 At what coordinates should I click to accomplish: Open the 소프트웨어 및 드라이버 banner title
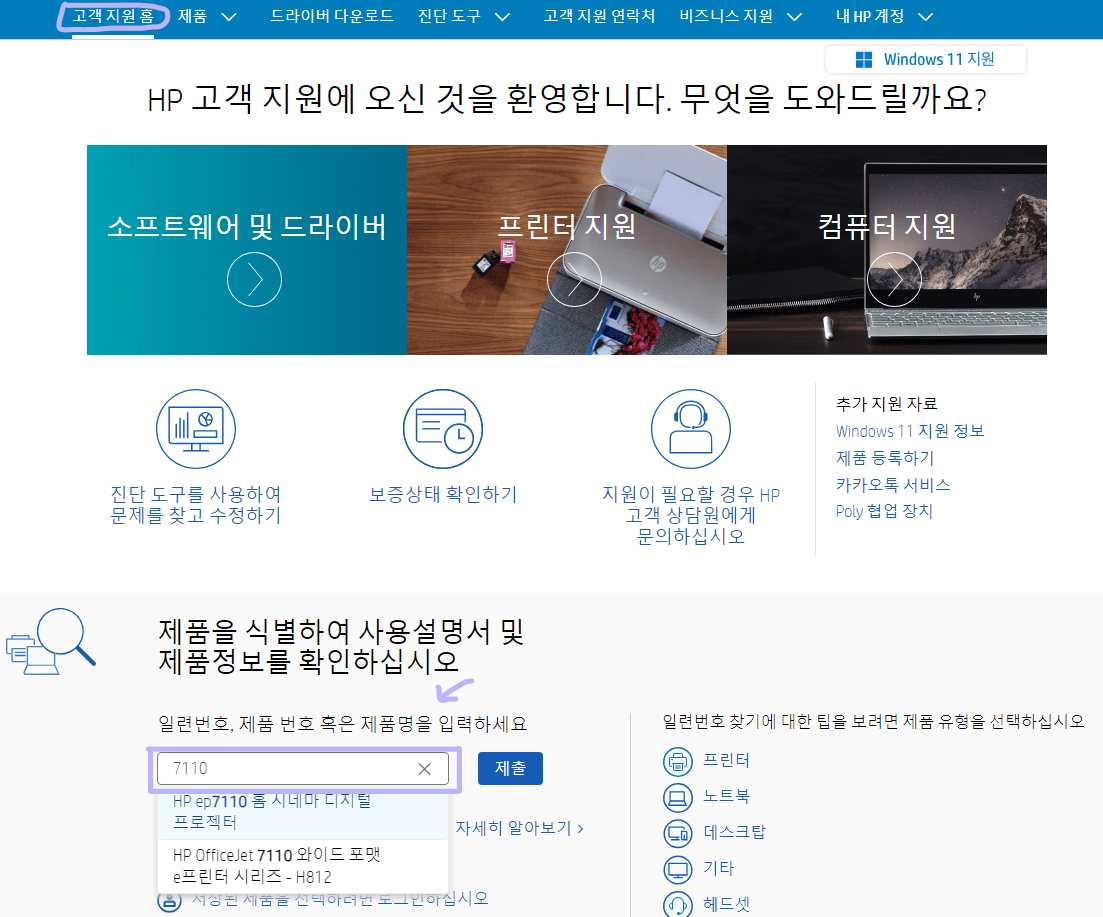[x=247, y=226]
